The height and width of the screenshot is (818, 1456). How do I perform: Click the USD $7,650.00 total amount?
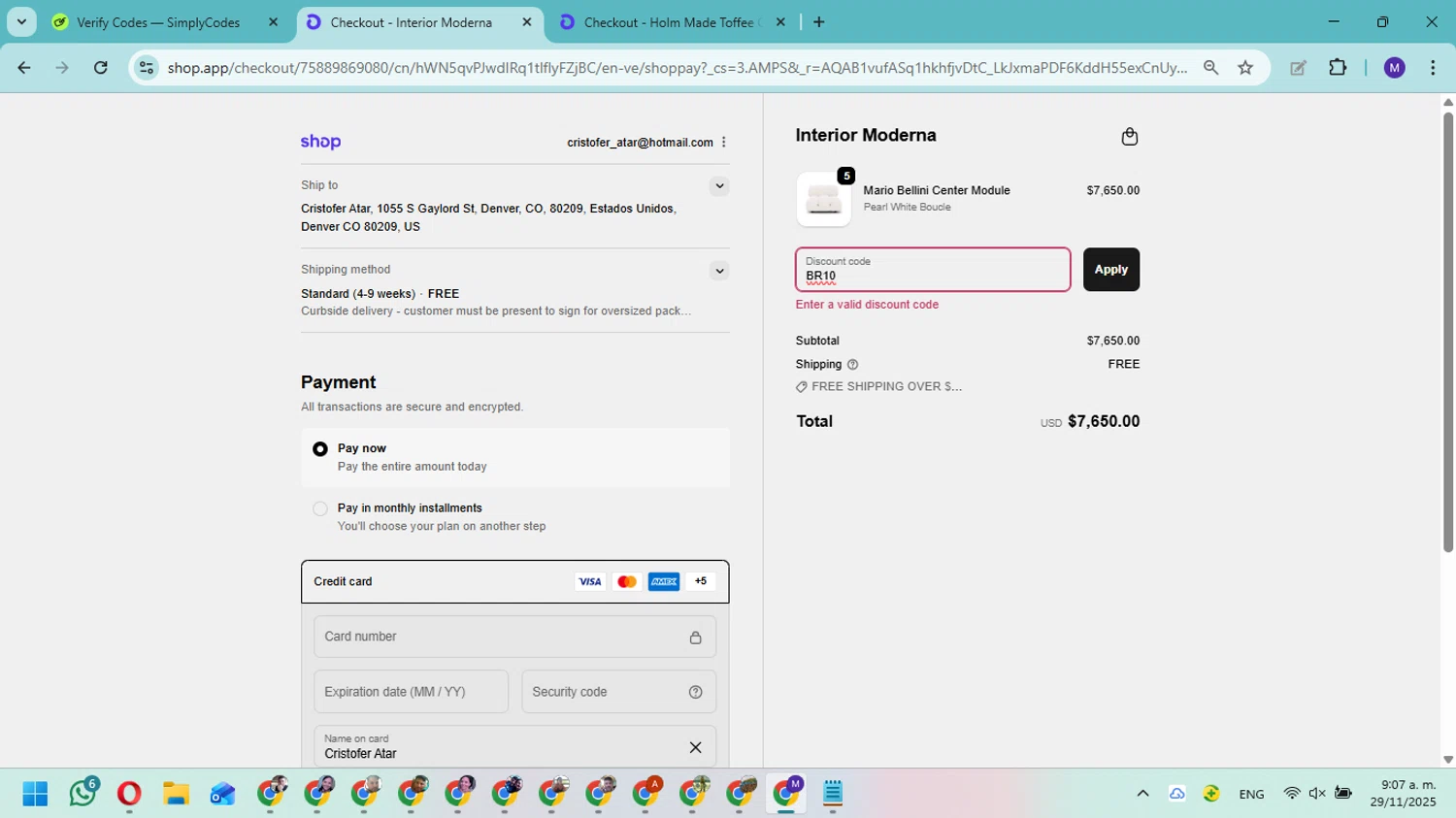[1090, 422]
